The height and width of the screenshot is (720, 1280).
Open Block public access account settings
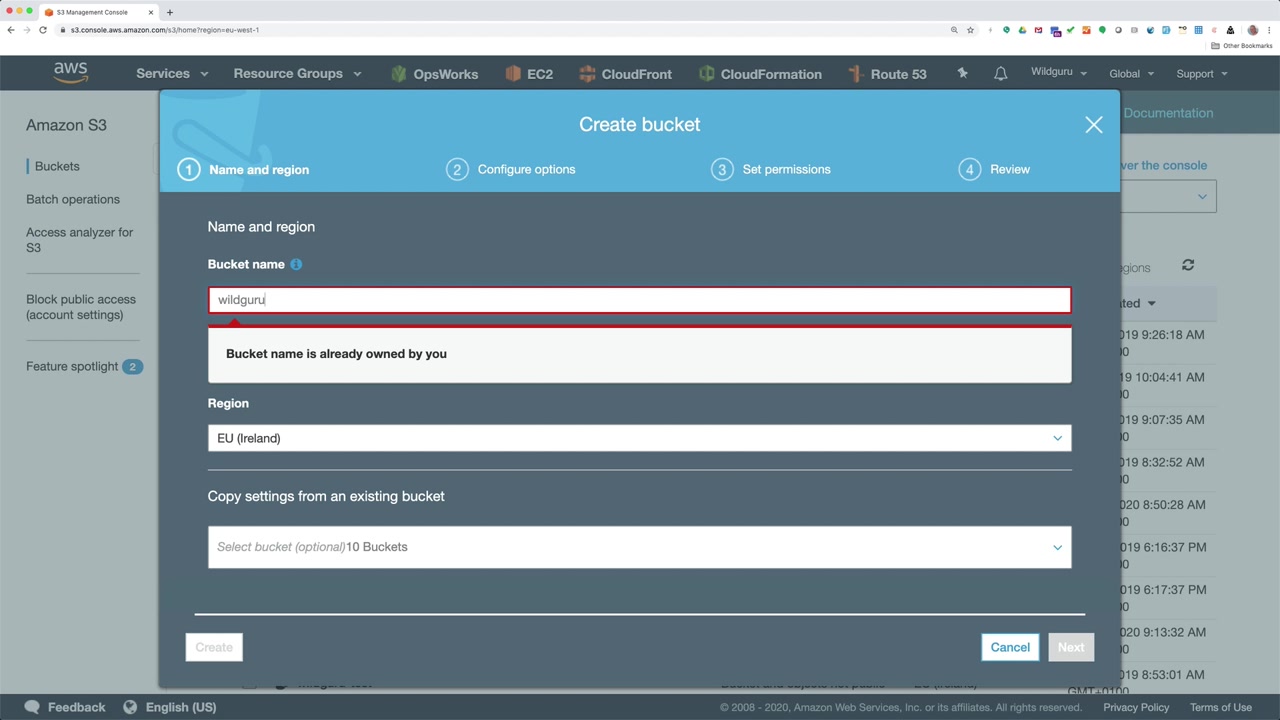[x=81, y=307]
